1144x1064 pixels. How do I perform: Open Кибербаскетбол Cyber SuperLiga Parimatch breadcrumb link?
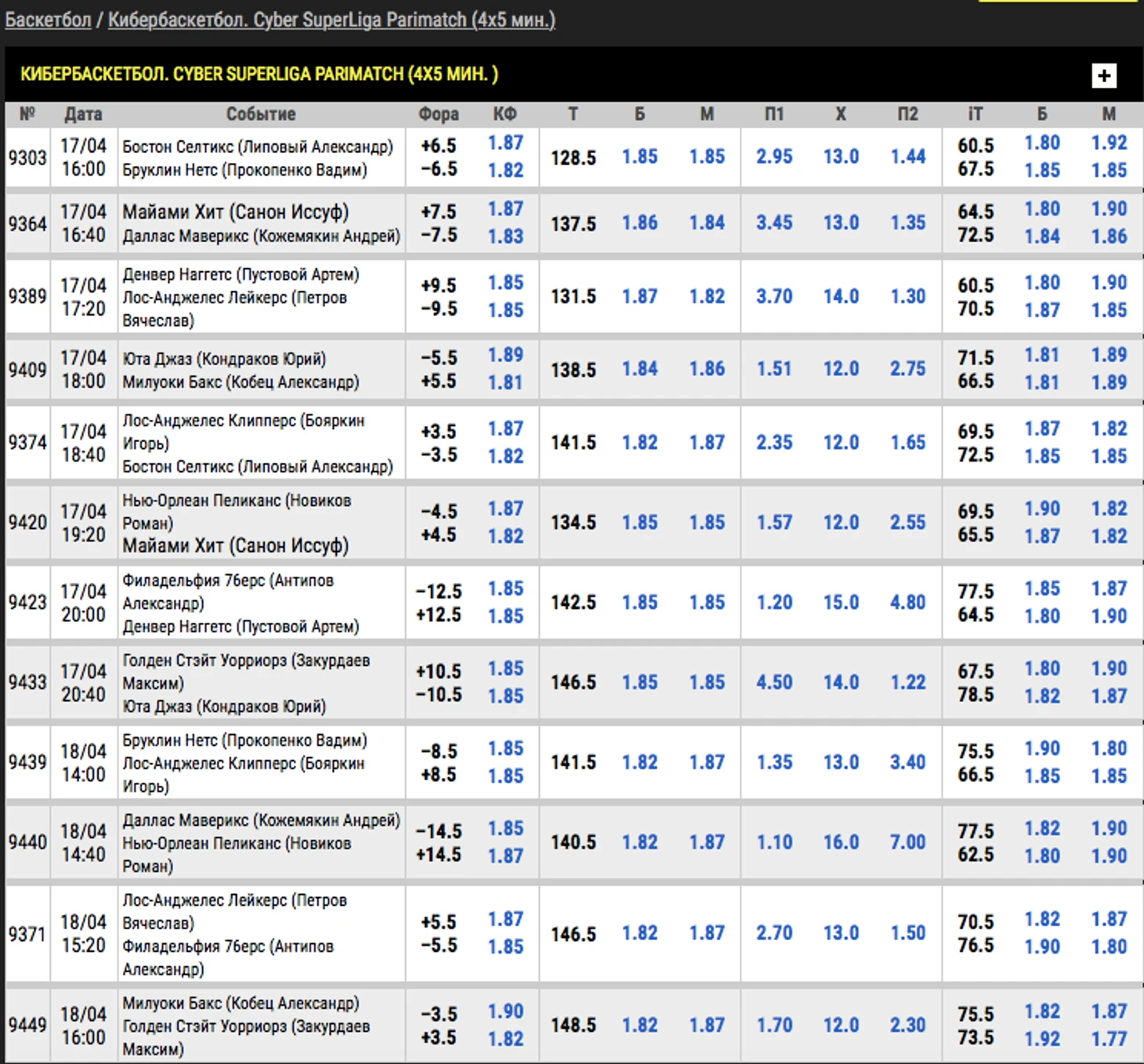pos(331,20)
